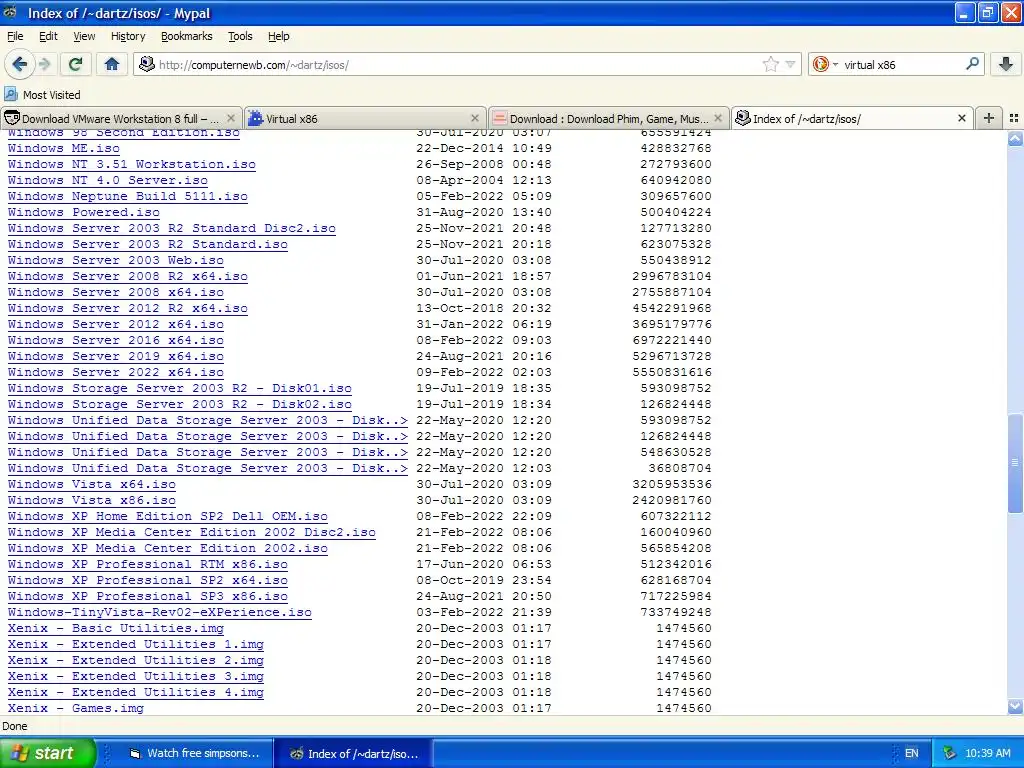
Task: Download Windows ME.iso
Action: pyautogui.click(x=64, y=148)
